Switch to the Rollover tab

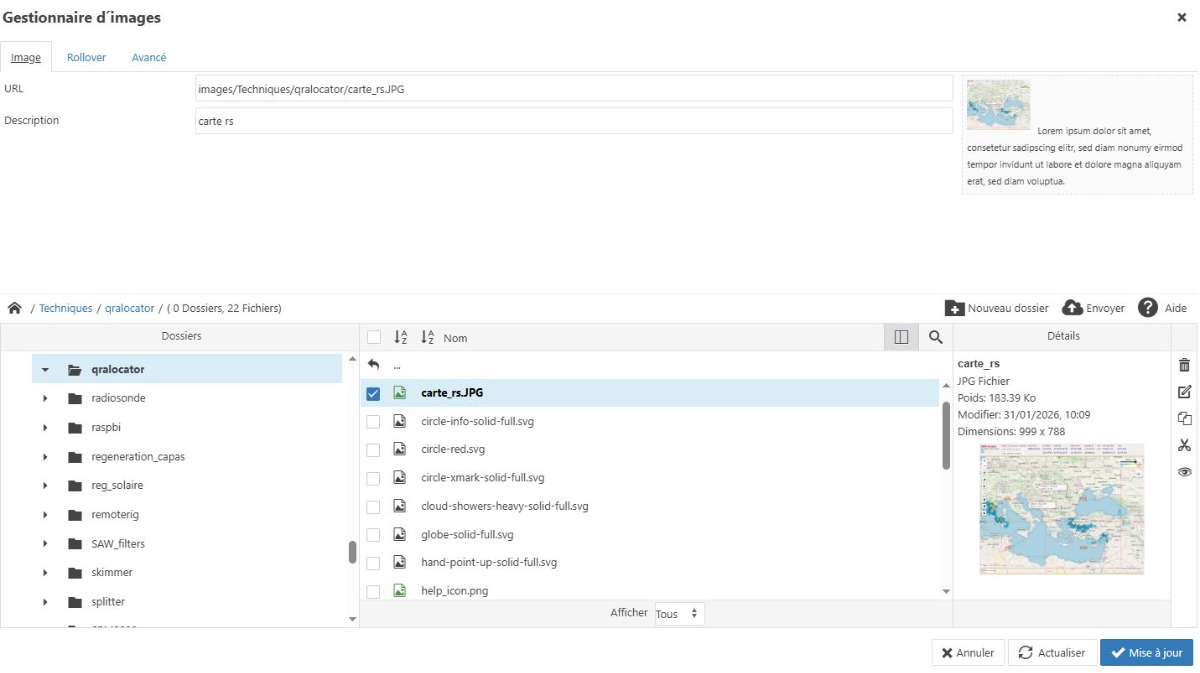[x=86, y=57]
